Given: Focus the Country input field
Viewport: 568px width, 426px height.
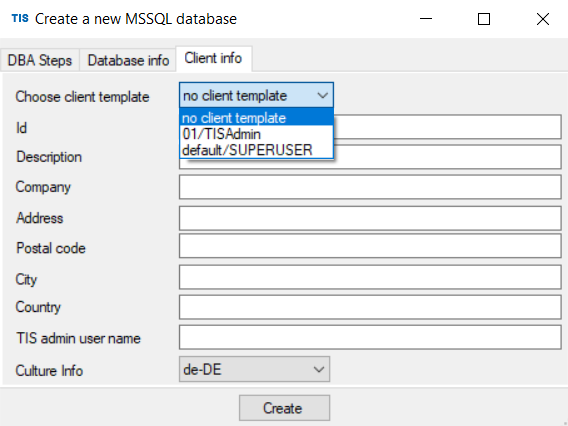Looking at the screenshot, I should coord(370,307).
